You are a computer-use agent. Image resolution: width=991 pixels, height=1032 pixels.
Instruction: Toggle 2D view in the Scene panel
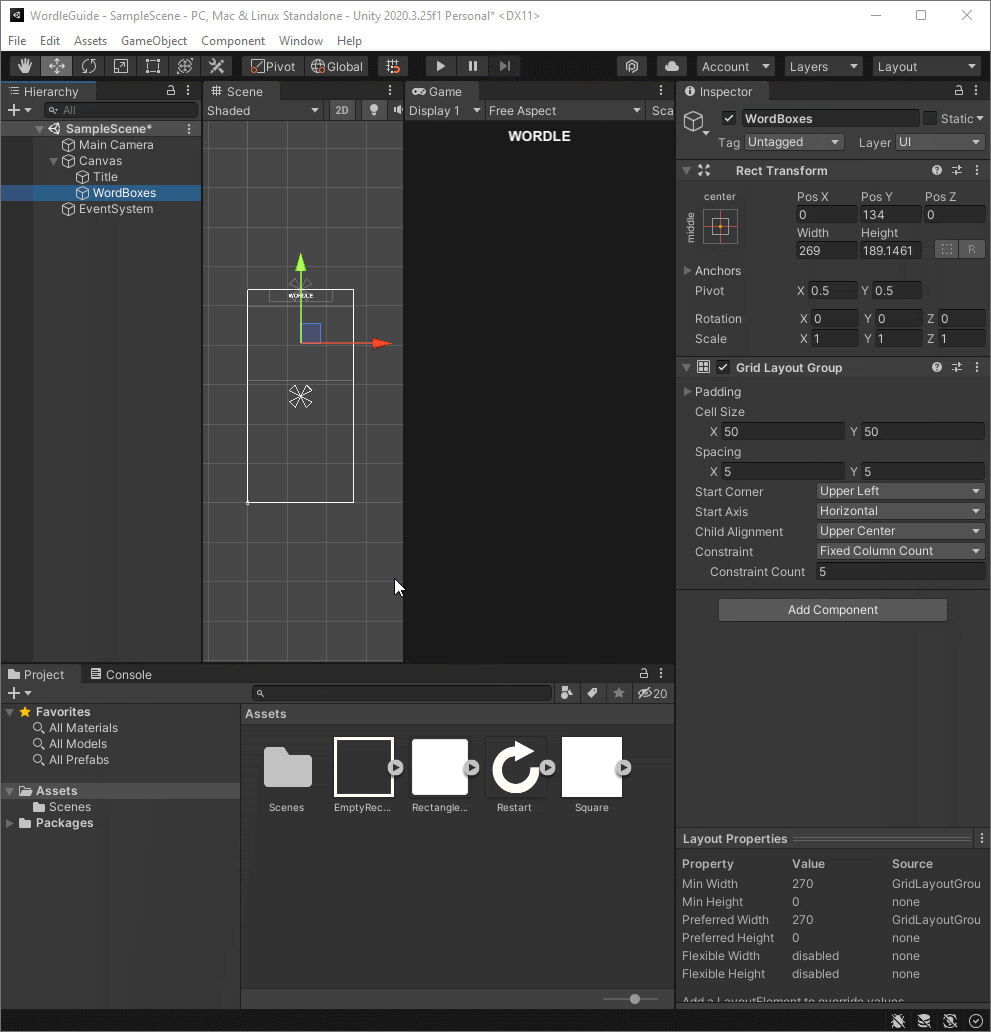tap(342, 110)
